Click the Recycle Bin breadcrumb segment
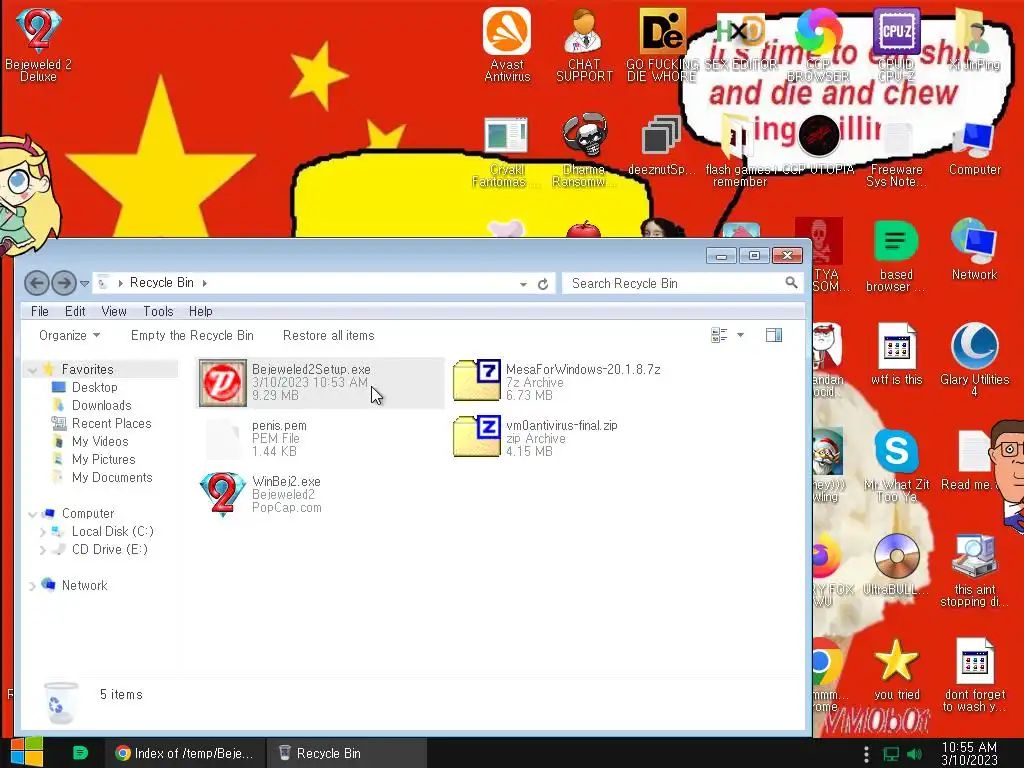Screen dimensions: 1024x768 [x=162, y=283]
